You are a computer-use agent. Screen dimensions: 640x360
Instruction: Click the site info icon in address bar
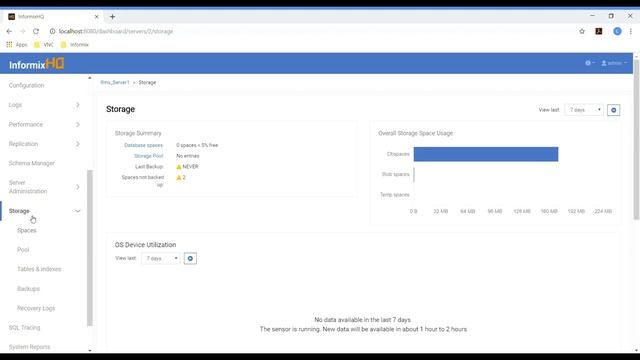tap(52, 31)
